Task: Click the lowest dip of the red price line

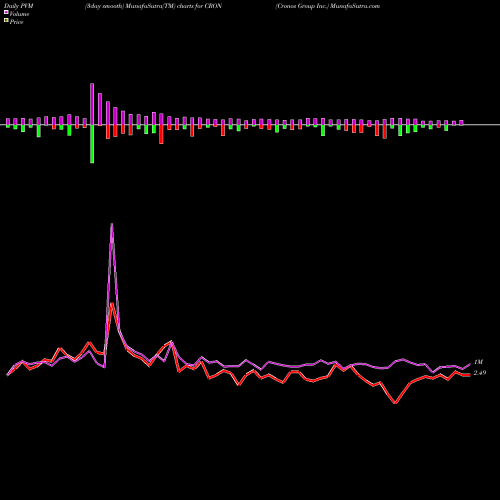Action: point(395,403)
